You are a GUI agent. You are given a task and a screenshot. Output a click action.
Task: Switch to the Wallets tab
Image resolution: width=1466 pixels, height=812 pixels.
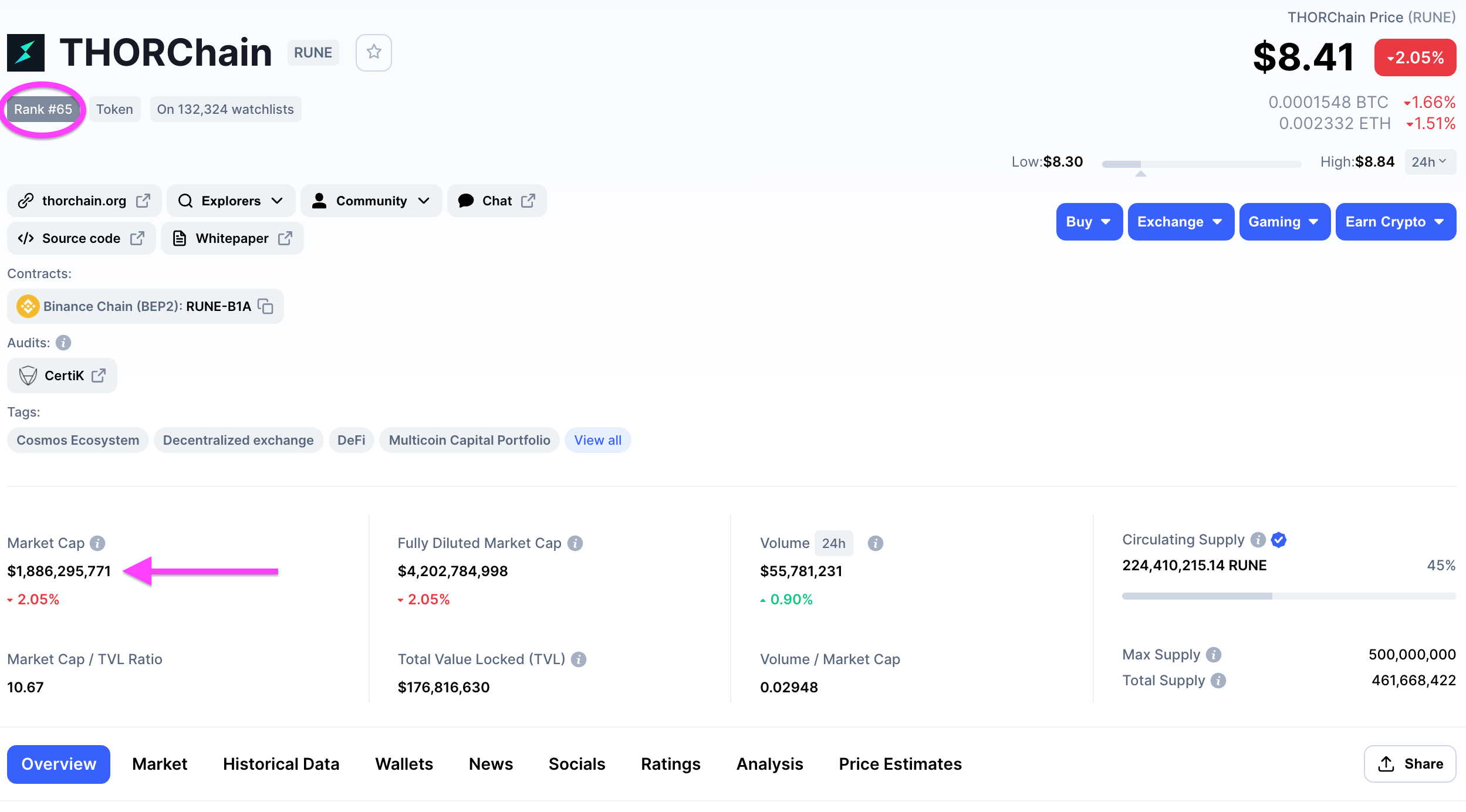(x=404, y=764)
